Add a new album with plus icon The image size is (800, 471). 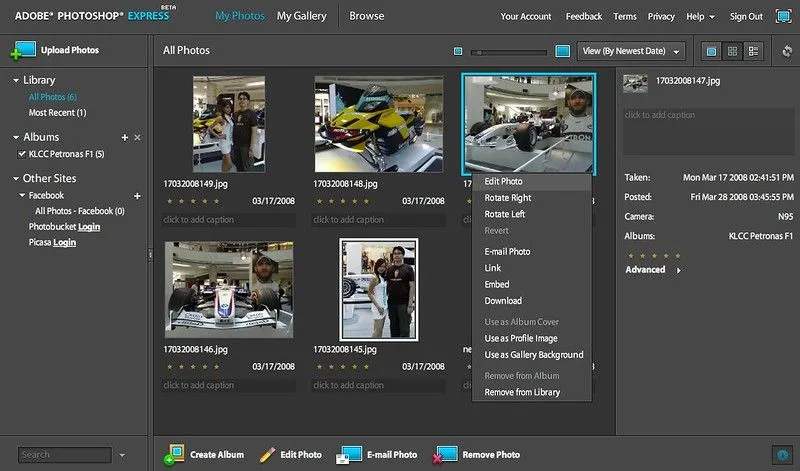click(124, 137)
